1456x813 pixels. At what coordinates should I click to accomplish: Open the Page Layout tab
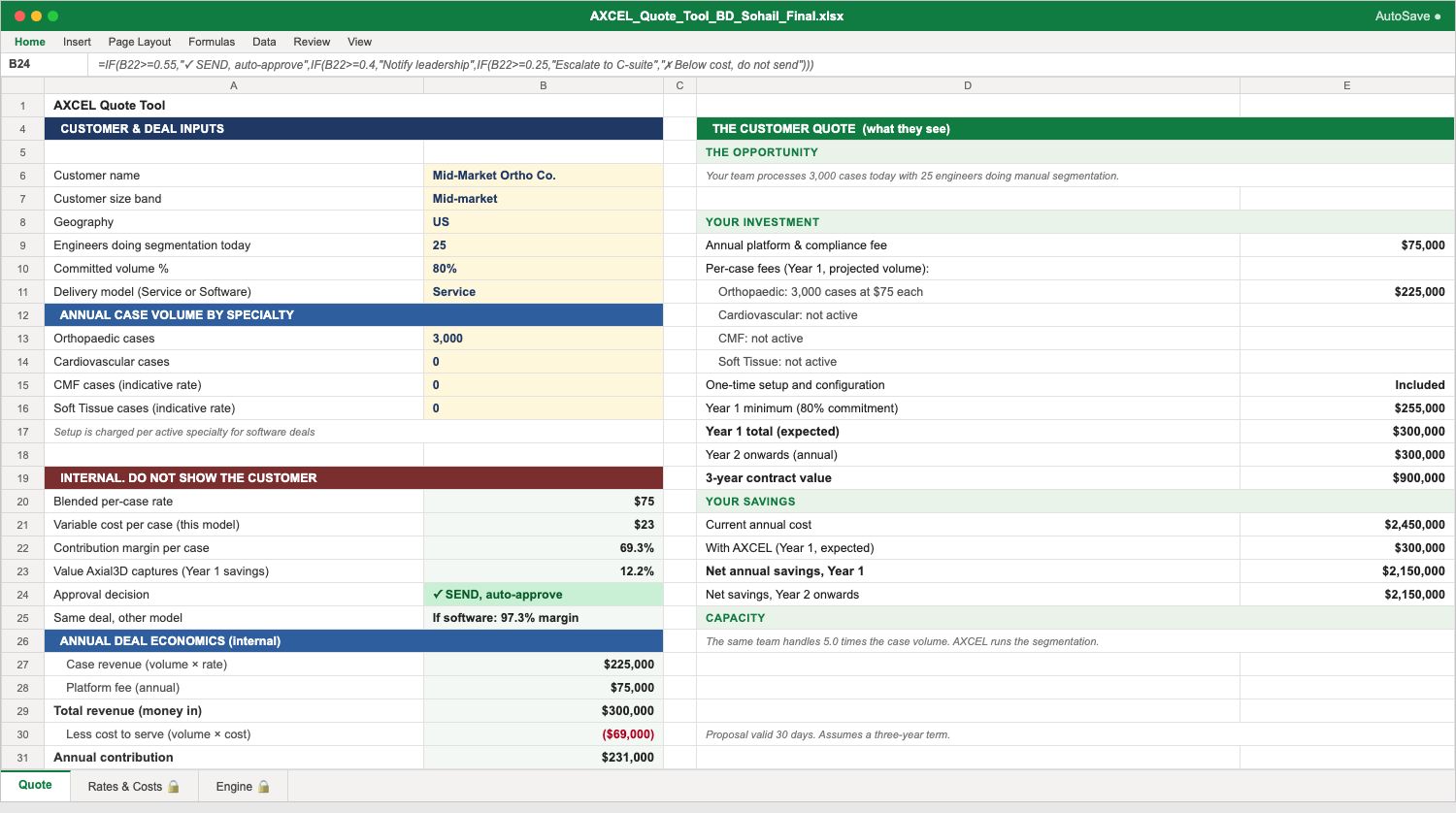click(140, 42)
